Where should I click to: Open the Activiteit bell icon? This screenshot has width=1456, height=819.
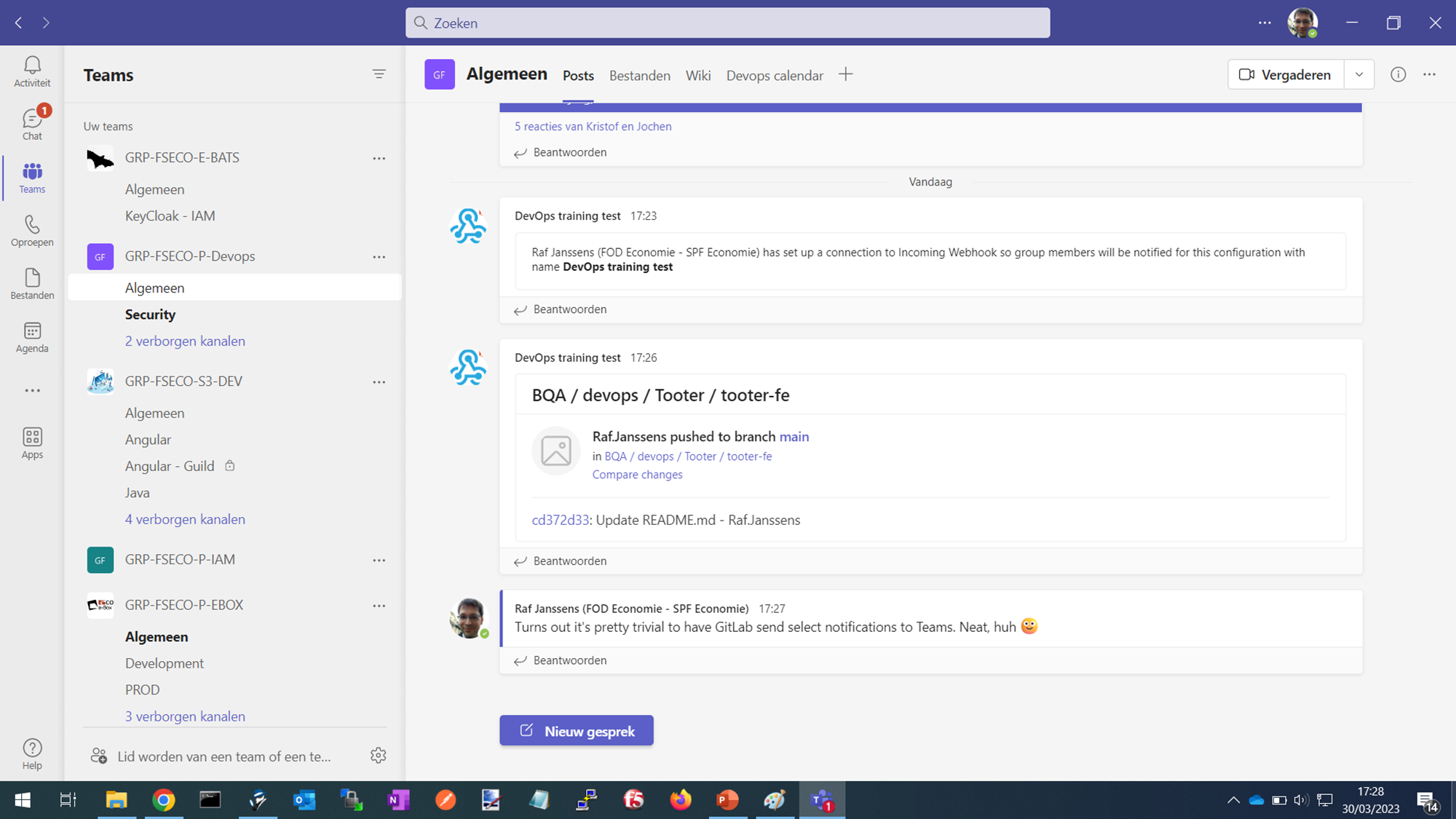click(32, 71)
